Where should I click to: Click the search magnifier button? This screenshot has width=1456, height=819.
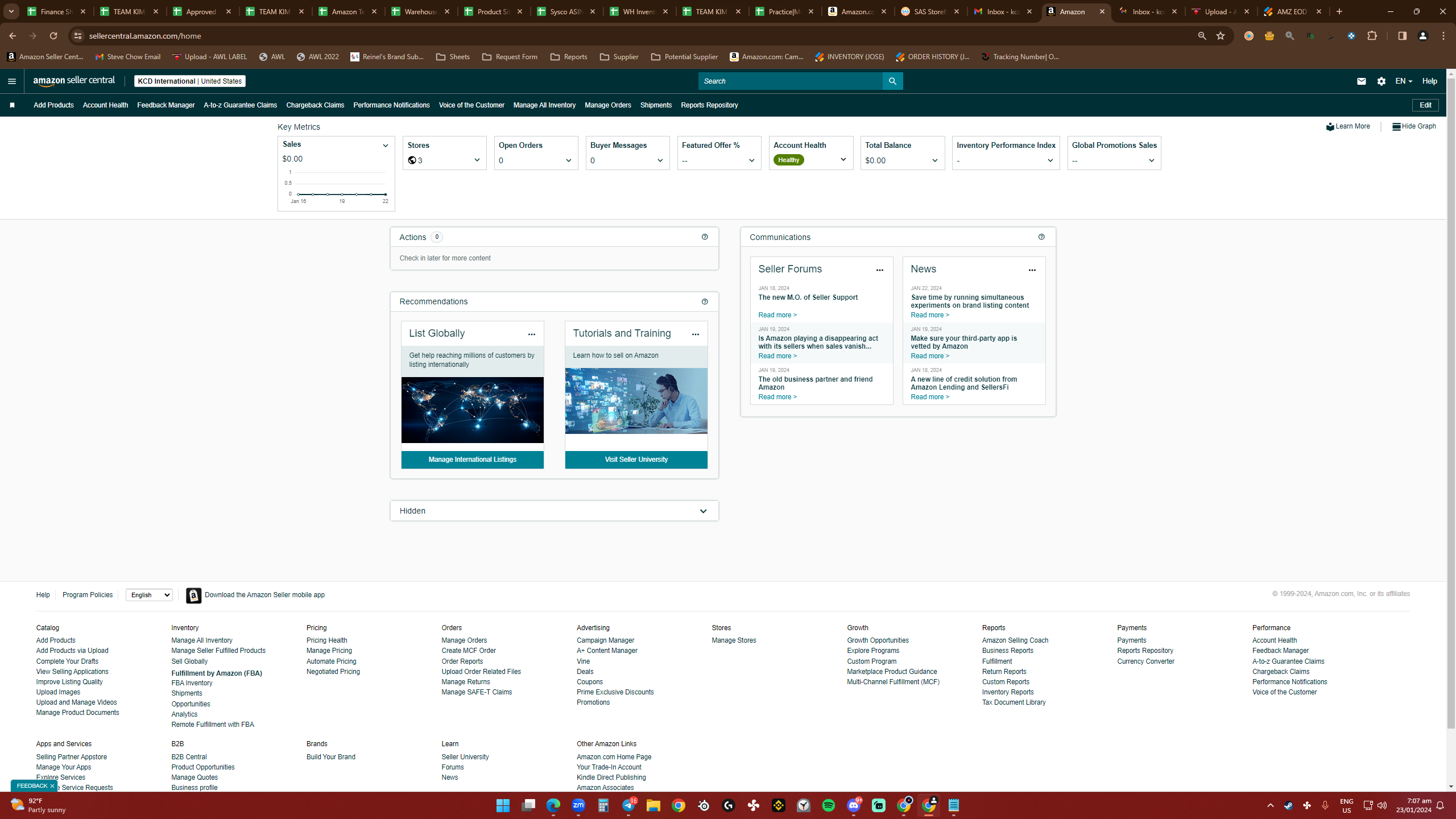pyautogui.click(x=892, y=81)
